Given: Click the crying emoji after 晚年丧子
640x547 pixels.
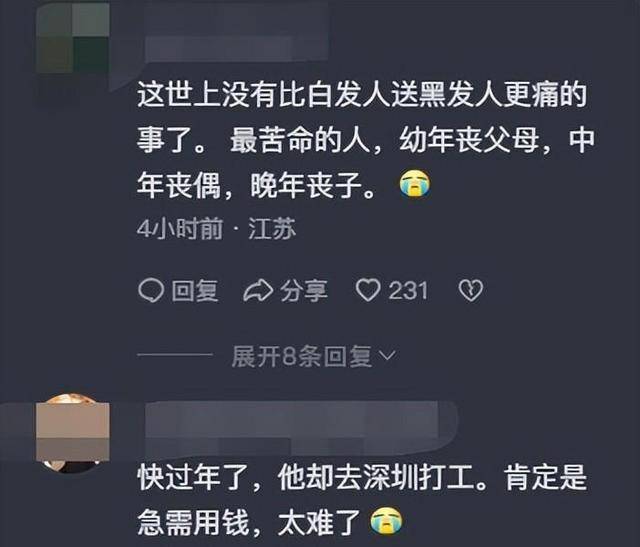Looking at the screenshot, I should click(x=414, y=185).
